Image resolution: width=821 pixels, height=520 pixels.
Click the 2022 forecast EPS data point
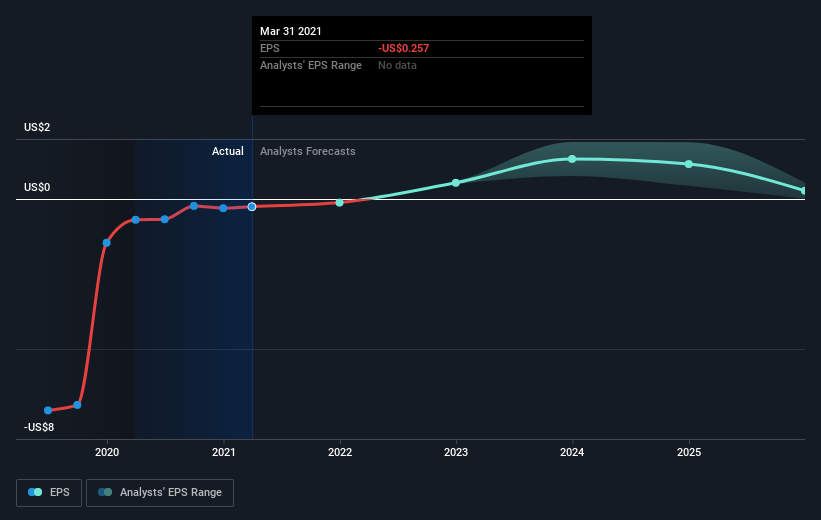point(339,203)
